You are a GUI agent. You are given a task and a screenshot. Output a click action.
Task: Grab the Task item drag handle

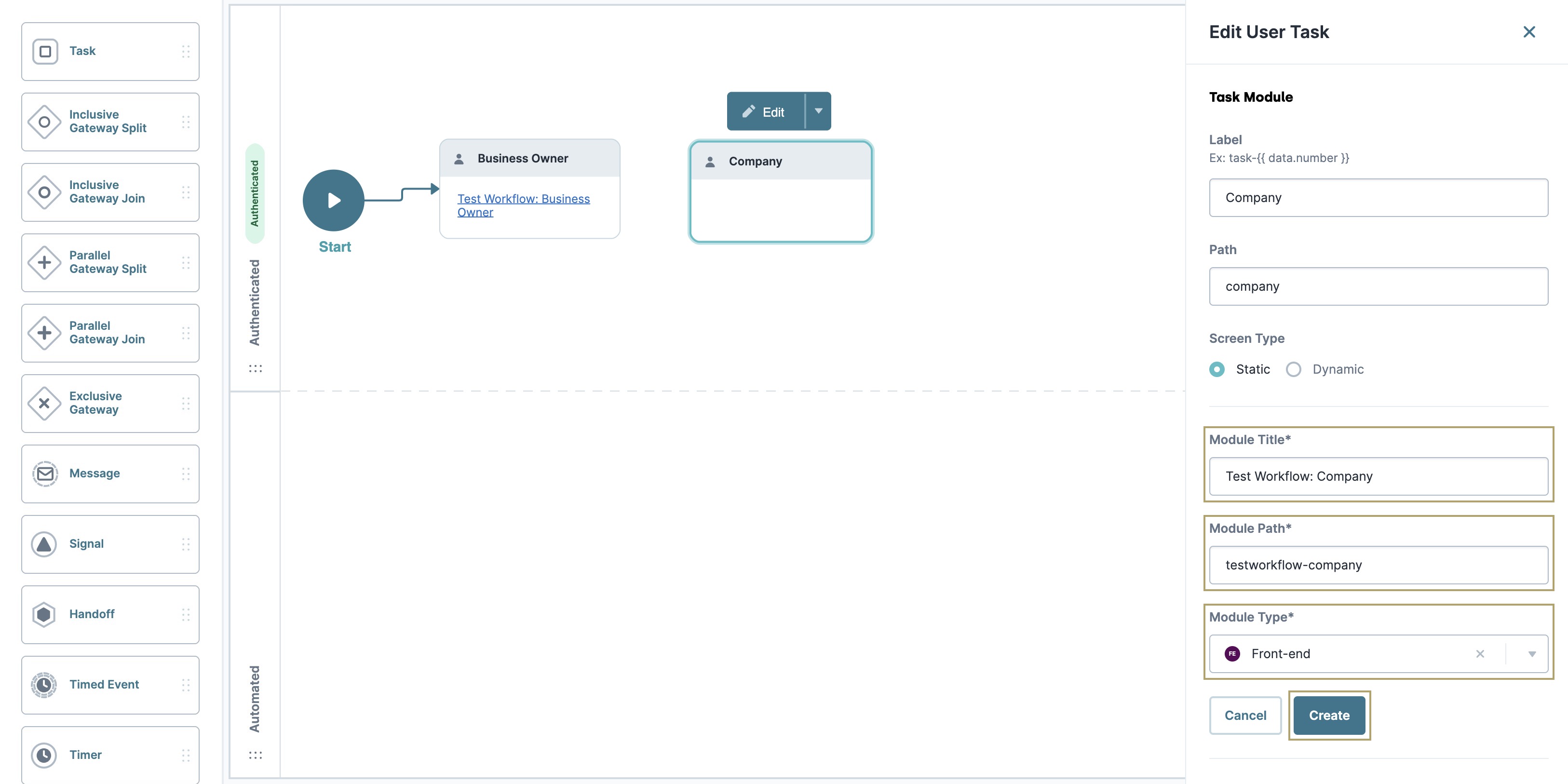click(186, 51)
